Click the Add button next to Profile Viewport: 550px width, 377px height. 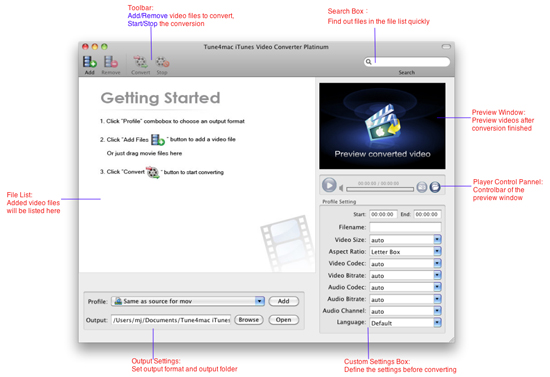tap(284, 301)
